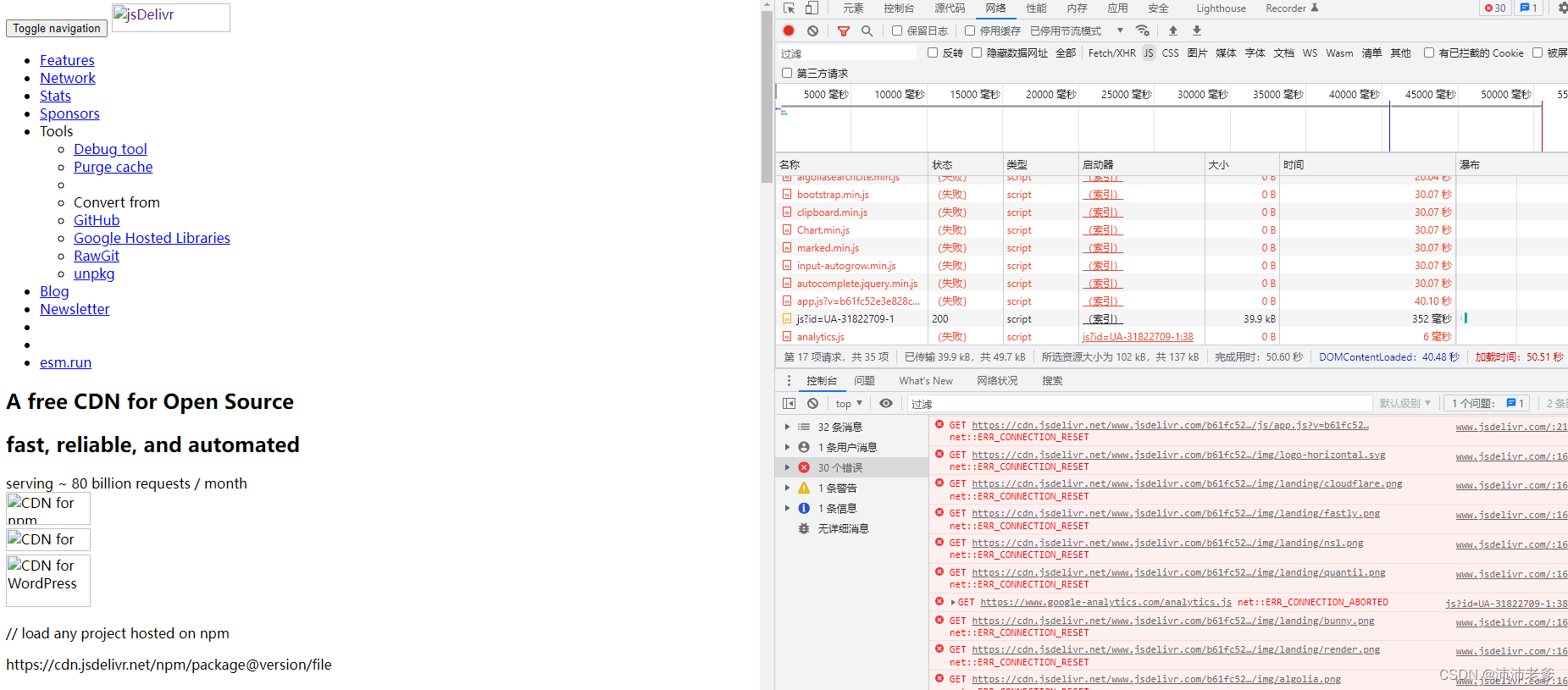
Task: Open DevTools settings gear
Action: click(1562, 8)
